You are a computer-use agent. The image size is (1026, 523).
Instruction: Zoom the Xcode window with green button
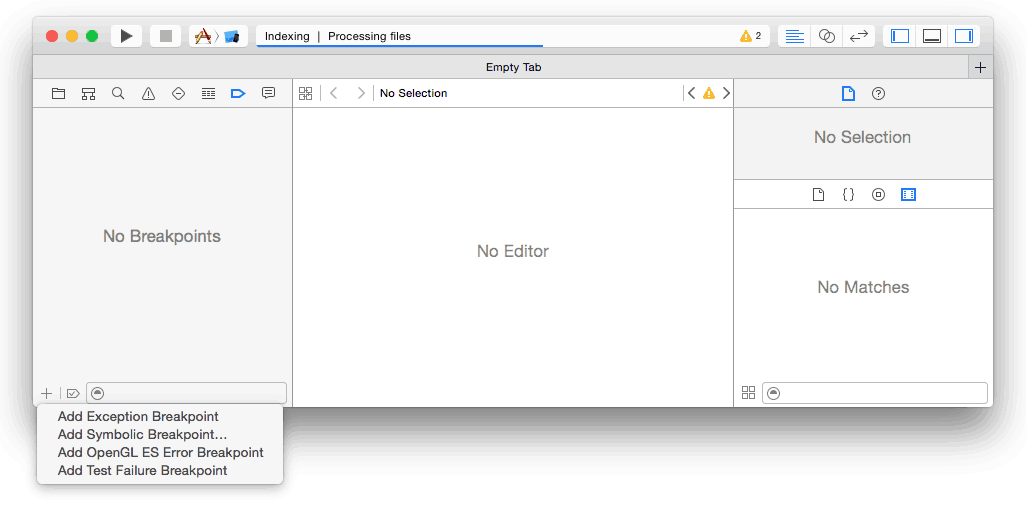92,36
